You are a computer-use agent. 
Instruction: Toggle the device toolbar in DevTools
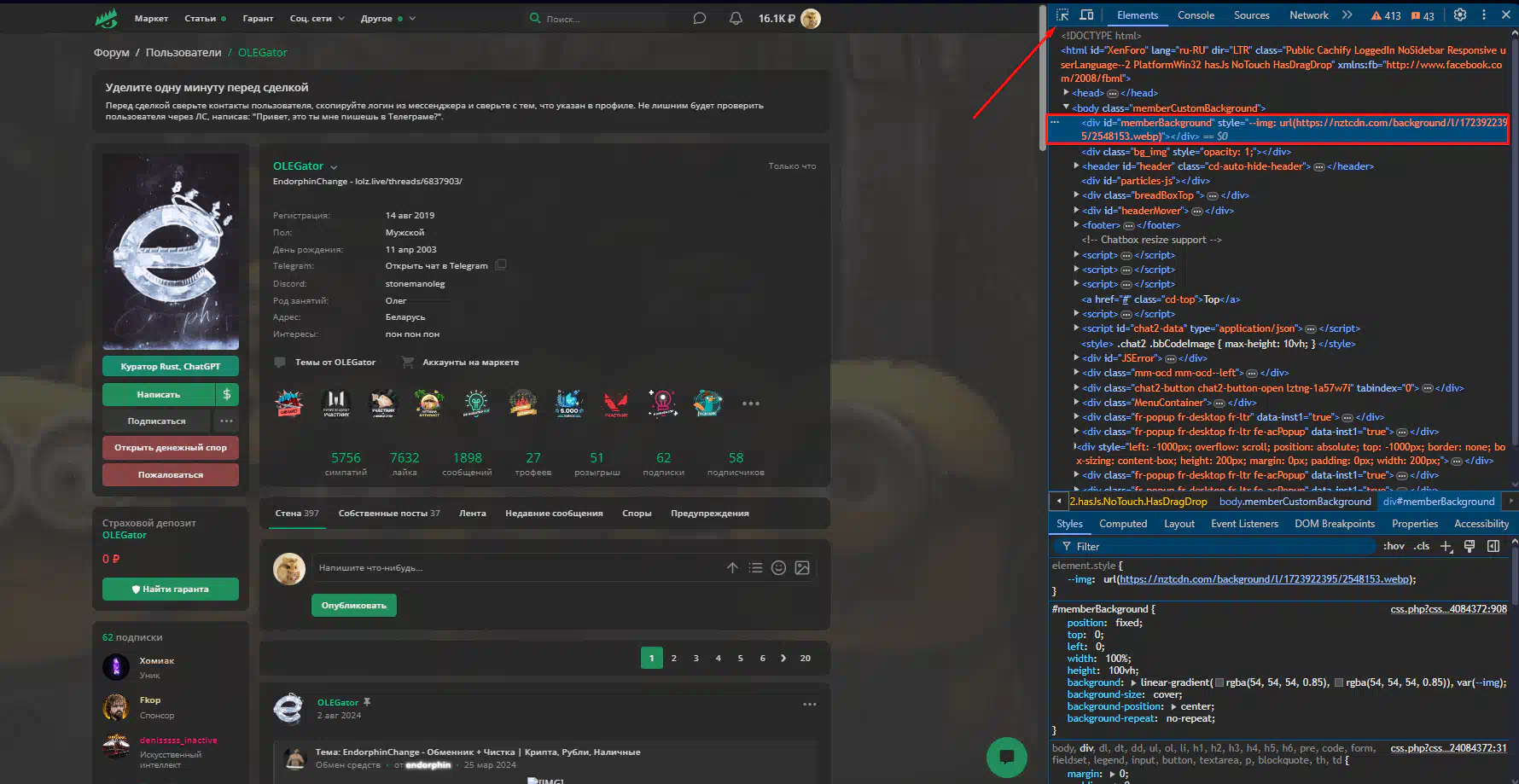1086,15
